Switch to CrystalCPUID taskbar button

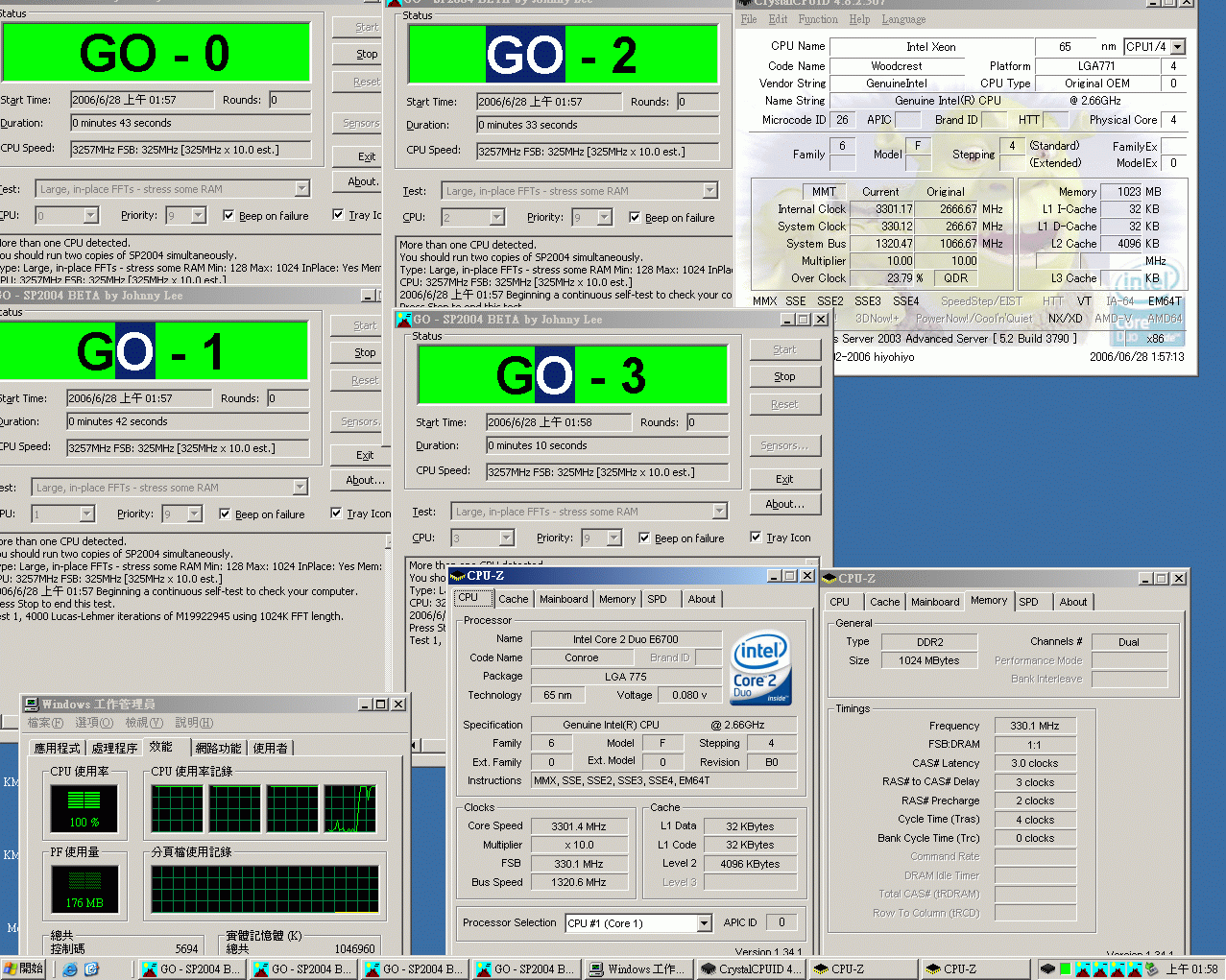[750, 968]
